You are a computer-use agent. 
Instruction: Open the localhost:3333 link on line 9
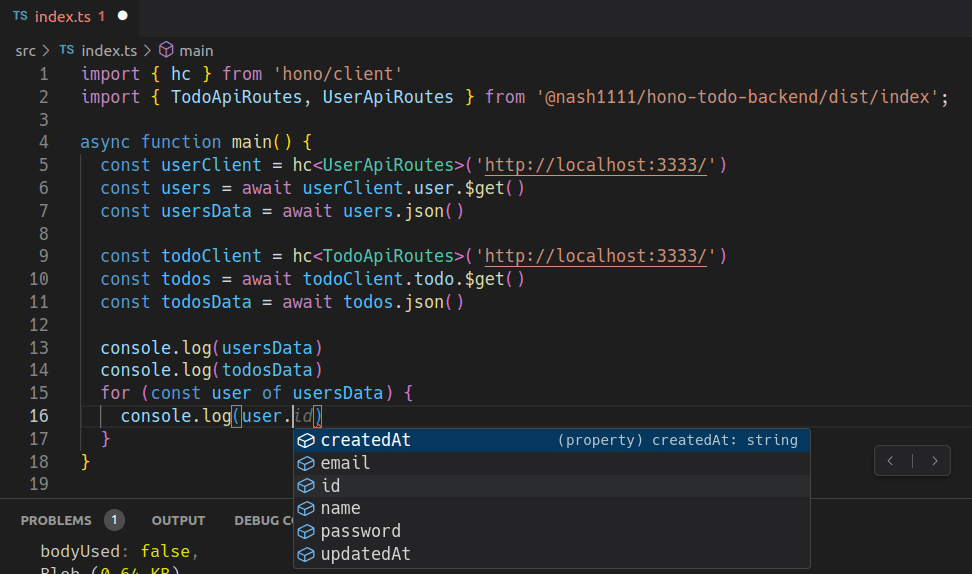point(595,256)
